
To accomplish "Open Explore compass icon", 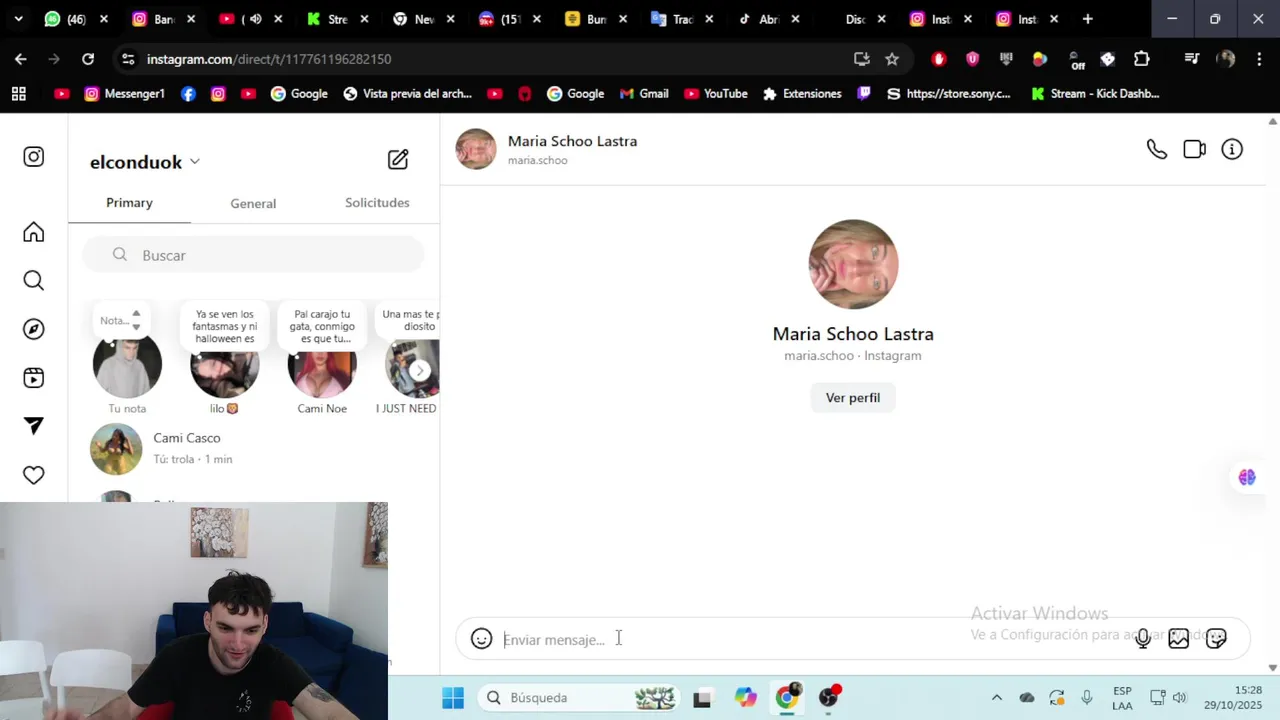I will point(34,329).
